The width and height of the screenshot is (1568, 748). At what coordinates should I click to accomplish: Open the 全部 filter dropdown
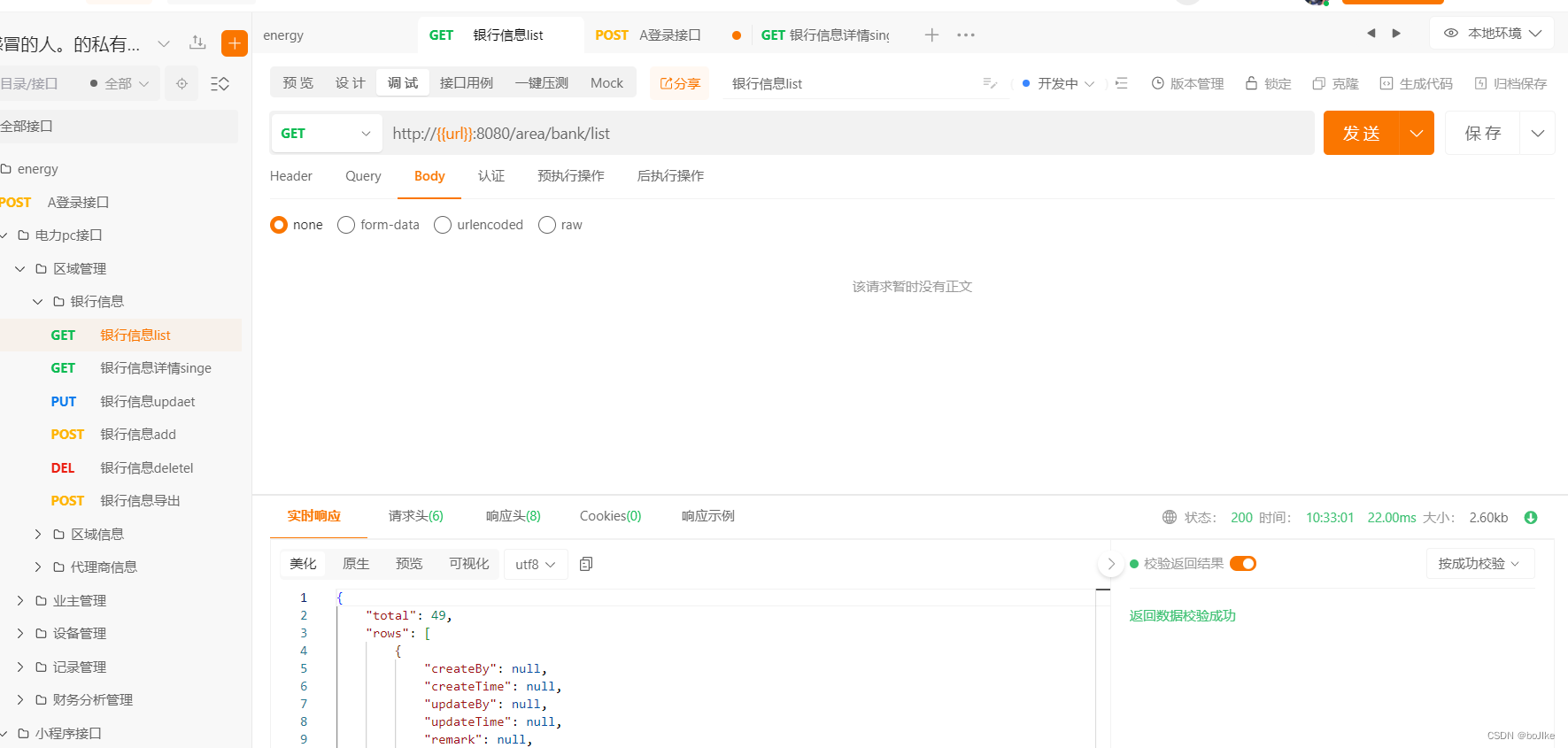click(120, 83)
